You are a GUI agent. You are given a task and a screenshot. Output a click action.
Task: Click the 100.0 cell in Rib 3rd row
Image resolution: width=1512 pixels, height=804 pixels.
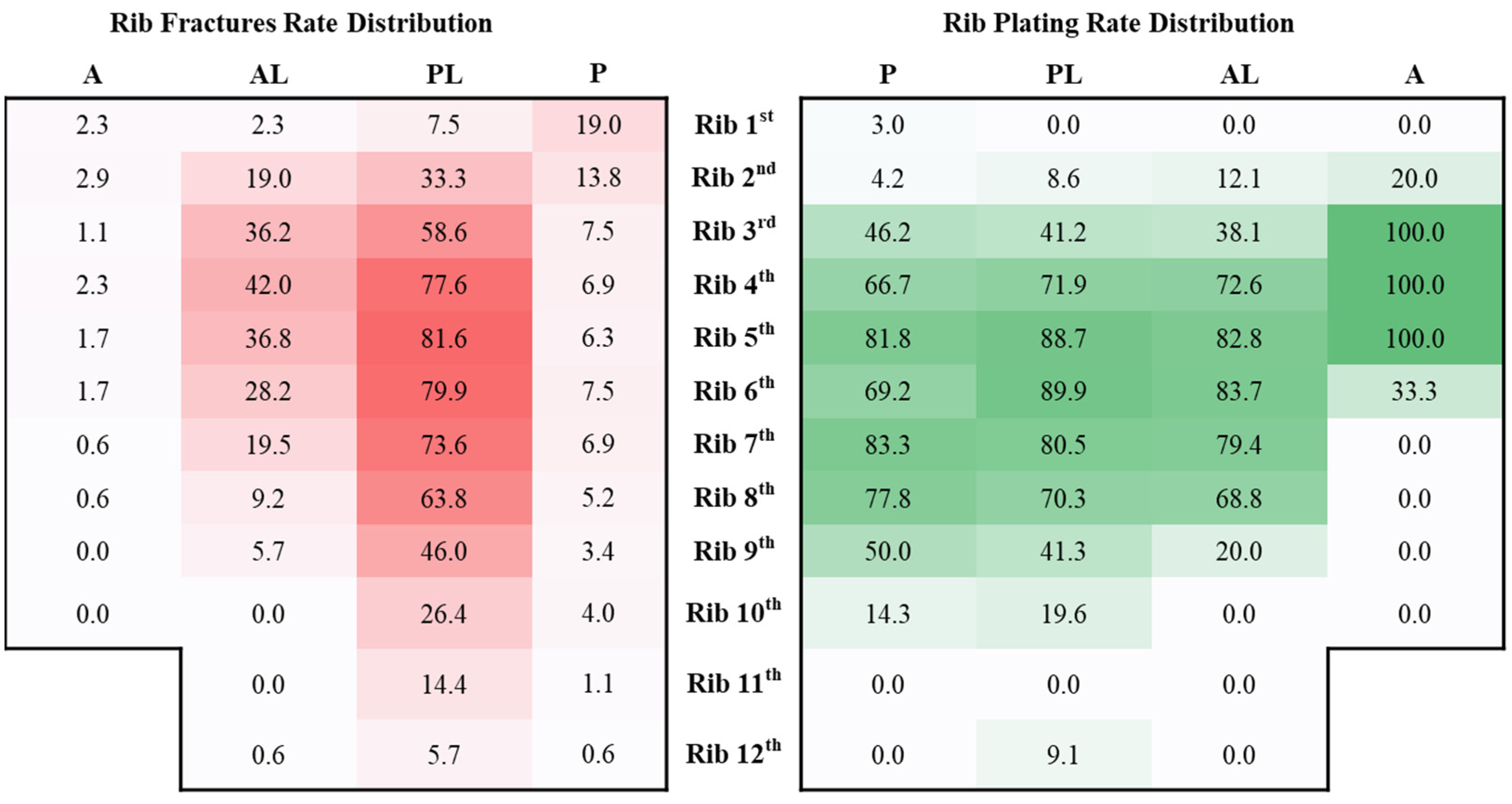pos(1414,232)
